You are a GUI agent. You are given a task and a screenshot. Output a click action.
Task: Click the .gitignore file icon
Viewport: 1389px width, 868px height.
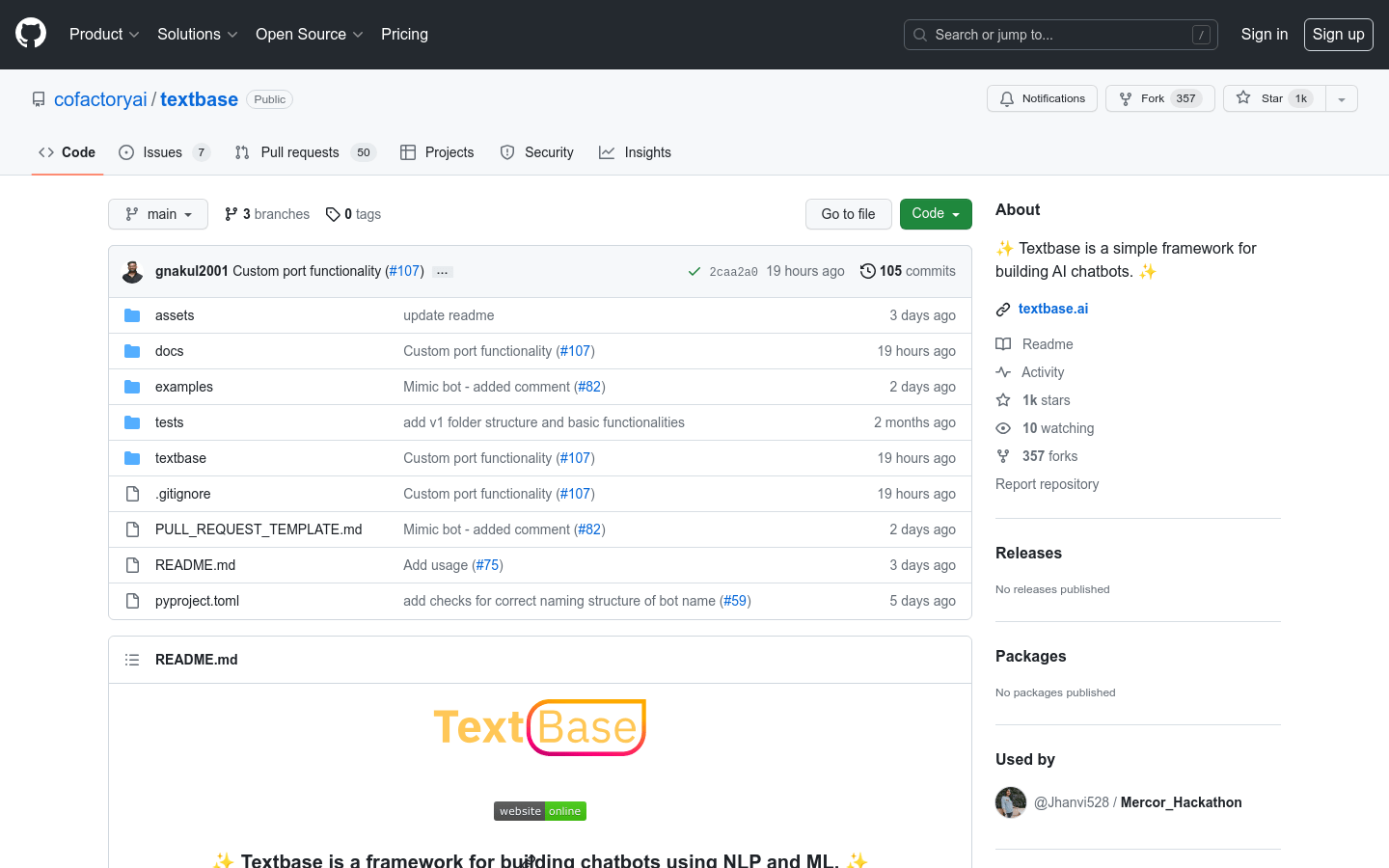point(132,494)
